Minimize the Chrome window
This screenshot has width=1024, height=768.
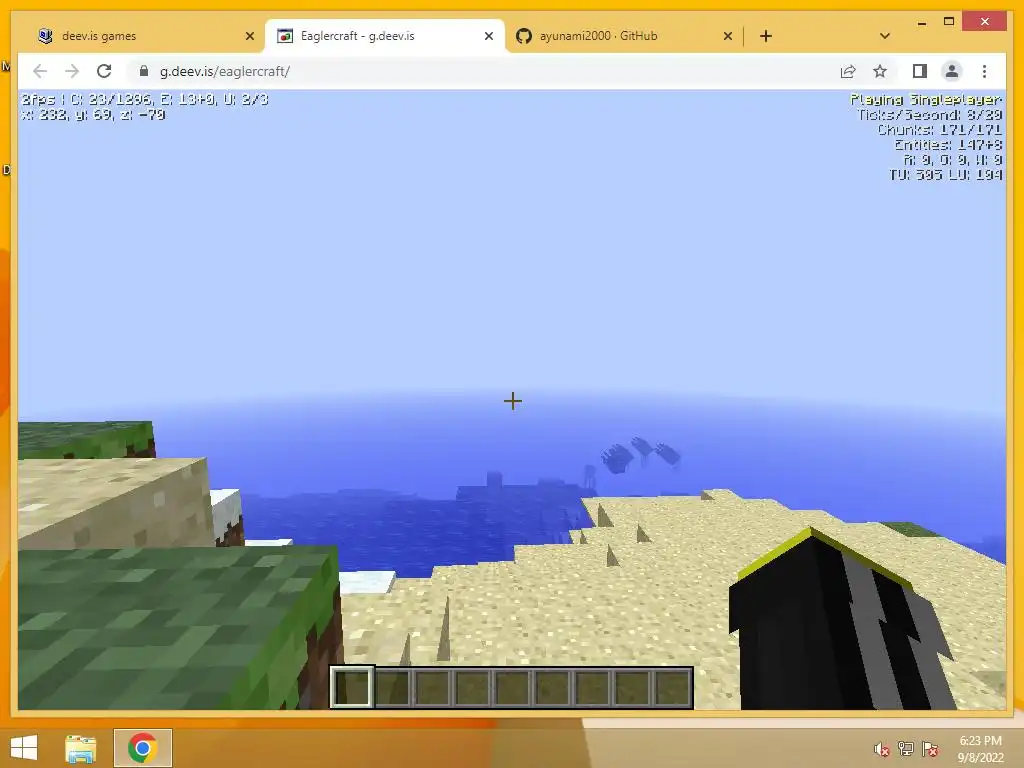(921, 22)
